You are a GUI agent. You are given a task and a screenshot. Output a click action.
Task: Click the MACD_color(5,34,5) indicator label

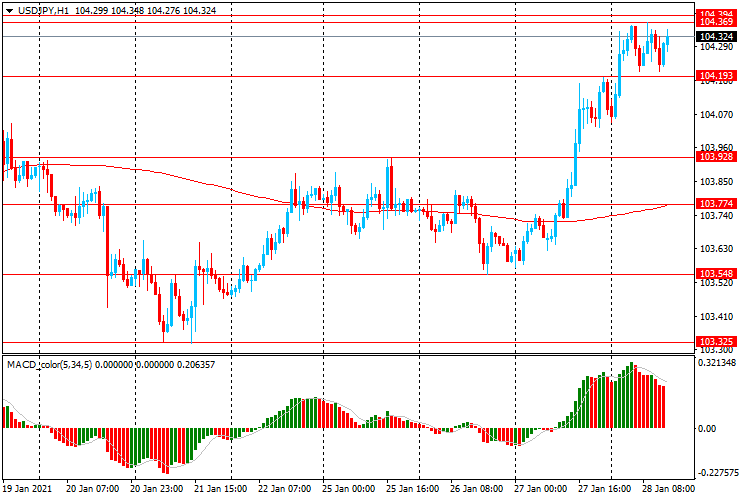pyautogui.click(x=49, y=364)
